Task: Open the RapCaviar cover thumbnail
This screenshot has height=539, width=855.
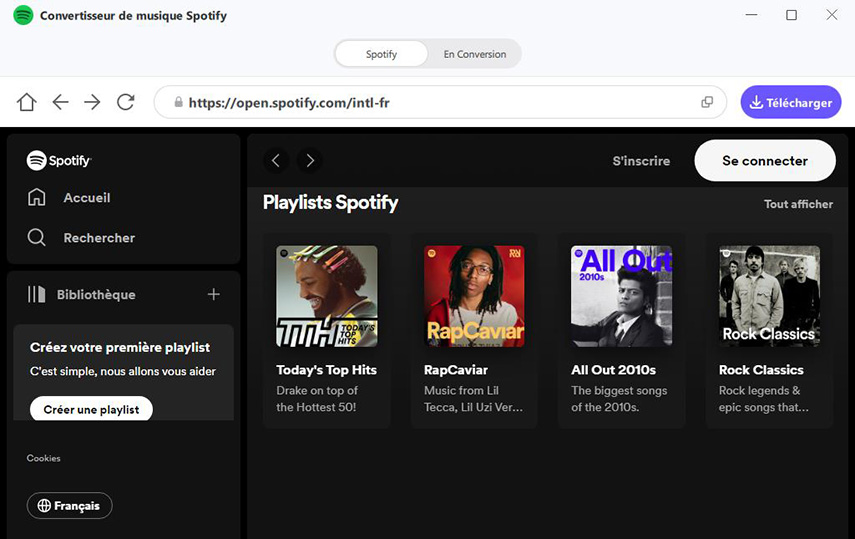Action: 474,296
